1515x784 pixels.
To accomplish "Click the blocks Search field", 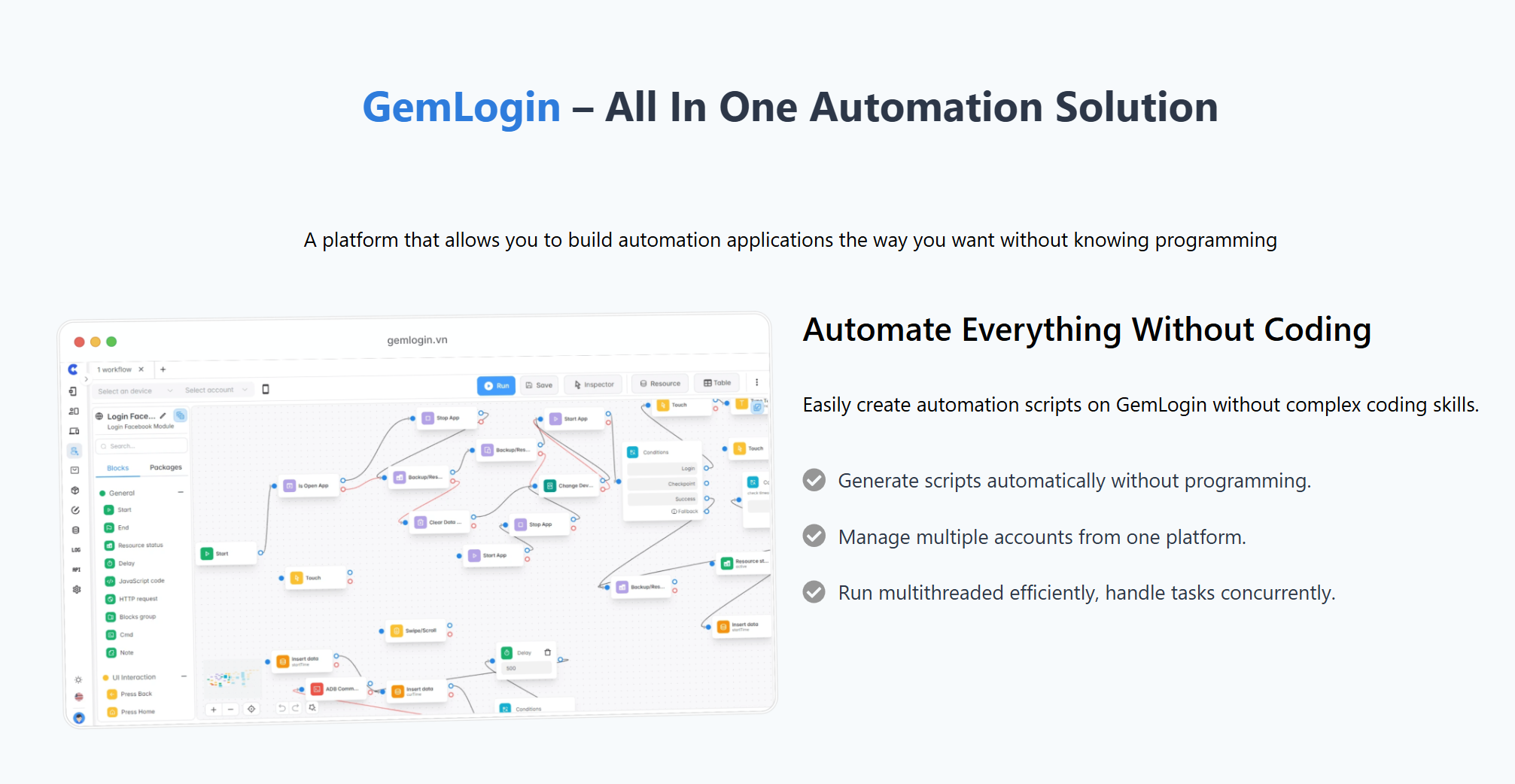I will (141, 446).
